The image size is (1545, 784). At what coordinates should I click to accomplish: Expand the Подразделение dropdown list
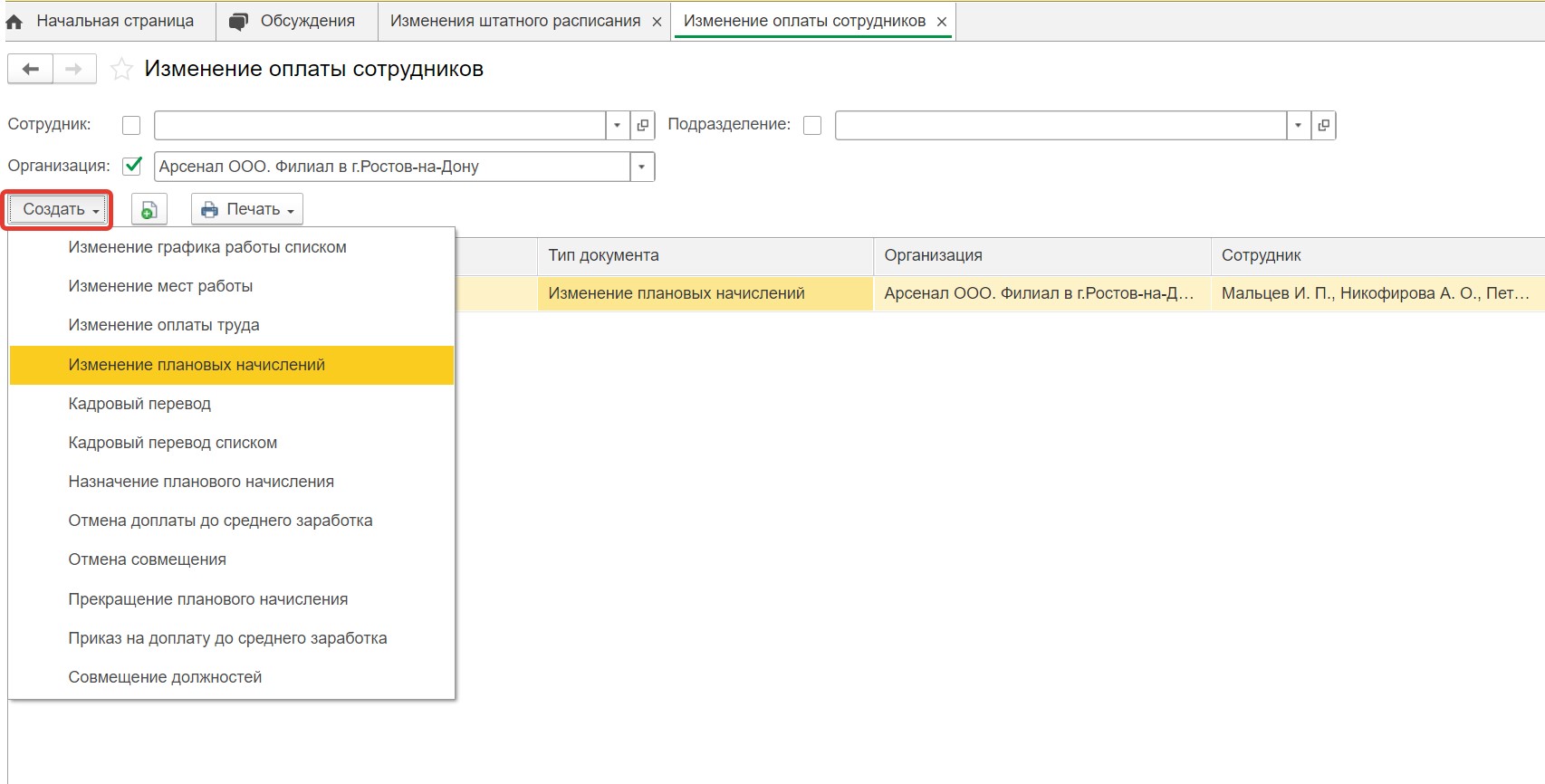point(1298,125)
